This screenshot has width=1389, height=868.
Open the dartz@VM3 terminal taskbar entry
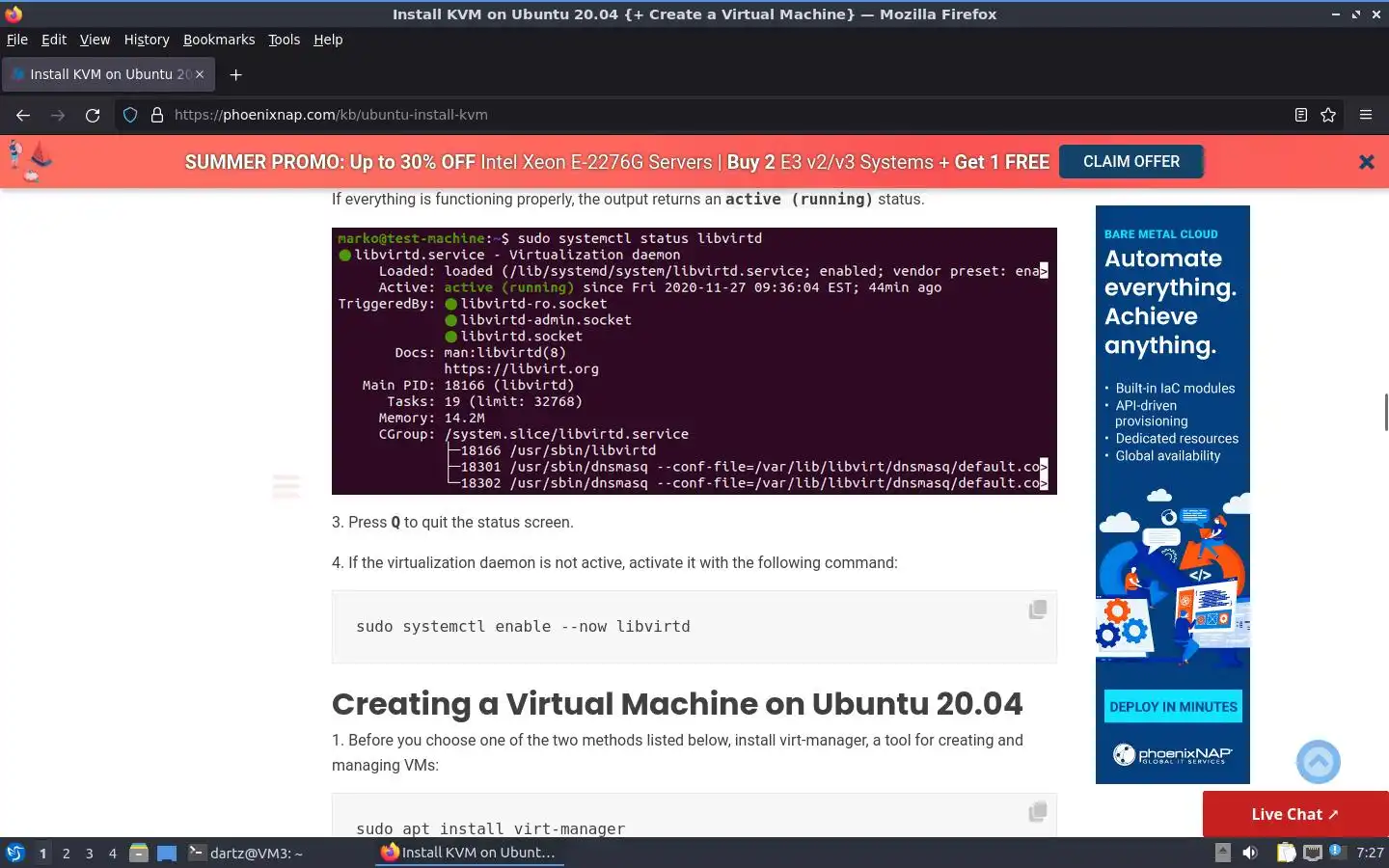click(278, 853)
